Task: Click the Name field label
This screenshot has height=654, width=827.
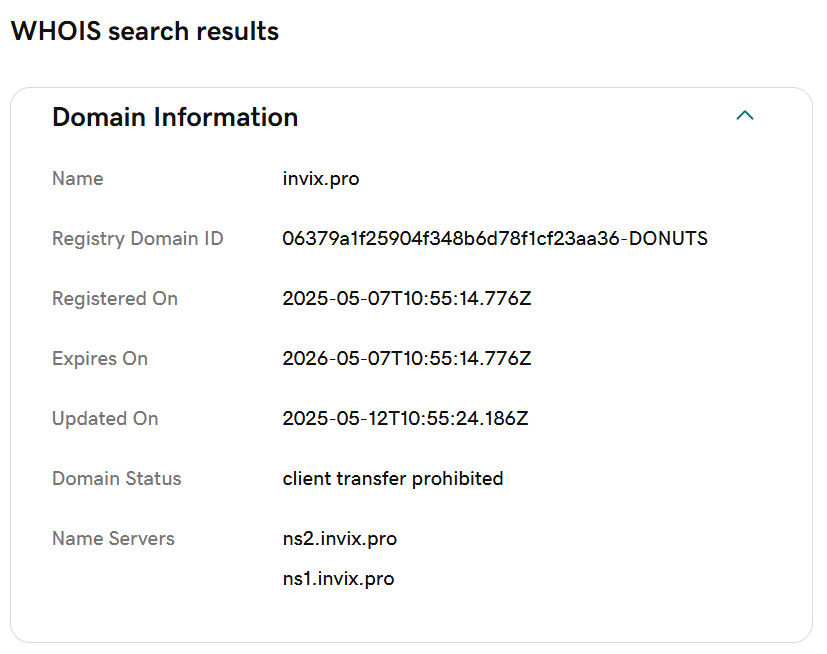Action: [x=78, y=179]
